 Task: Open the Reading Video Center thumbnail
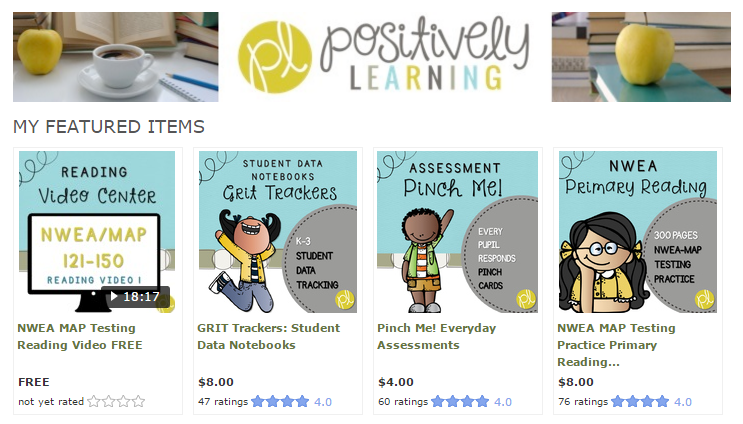[97, 232]
